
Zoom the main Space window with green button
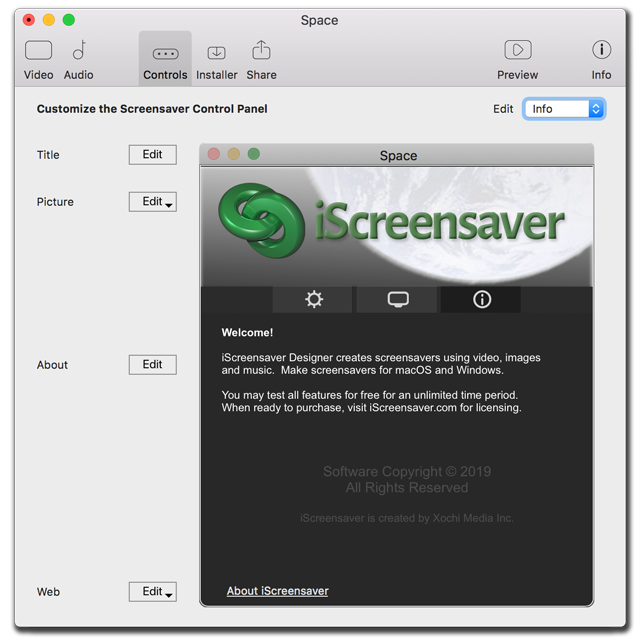[69, 20]
